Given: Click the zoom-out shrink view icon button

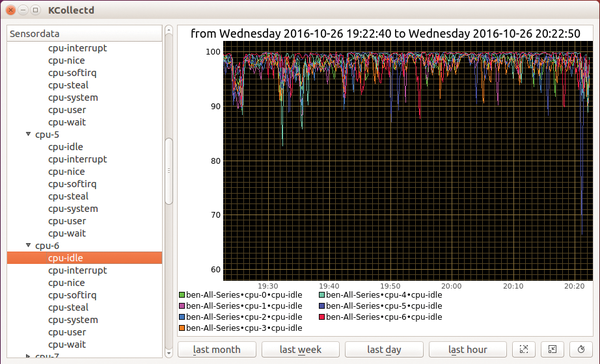Looking at the screenshot, I should (552, 349).
